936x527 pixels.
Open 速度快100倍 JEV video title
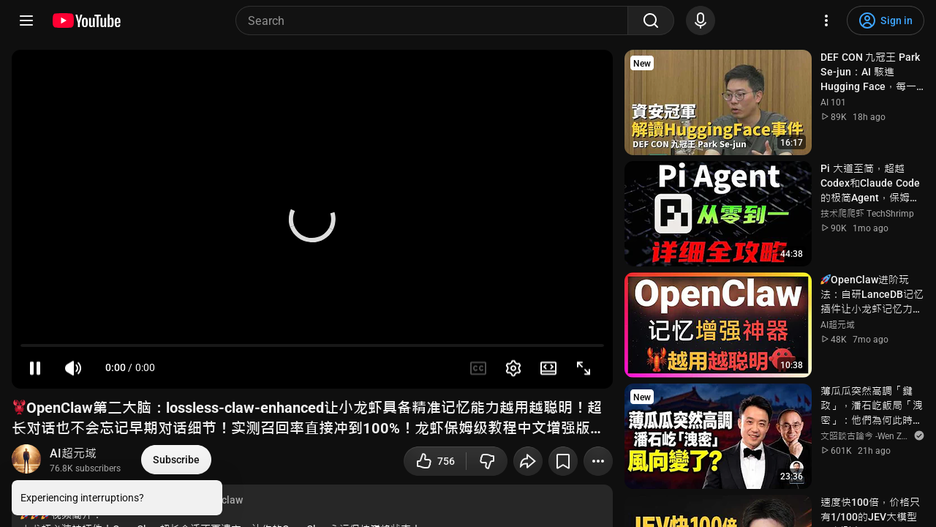pos(870,510)
